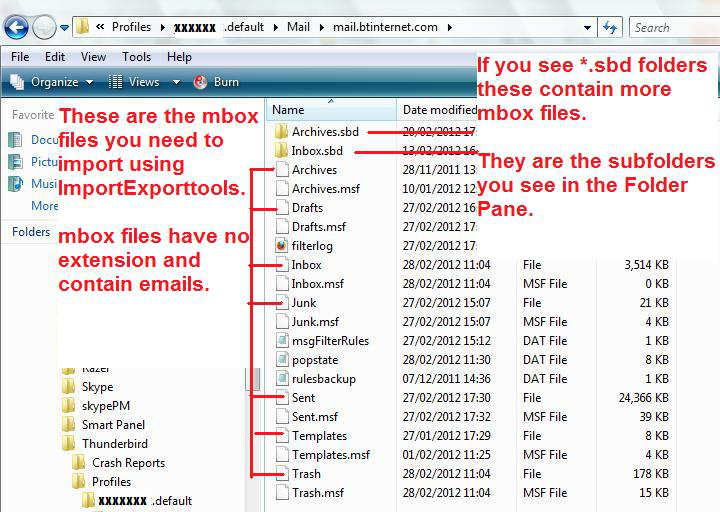
Task: Click the Refresh icon beside address bar
Action: [610, 28]
